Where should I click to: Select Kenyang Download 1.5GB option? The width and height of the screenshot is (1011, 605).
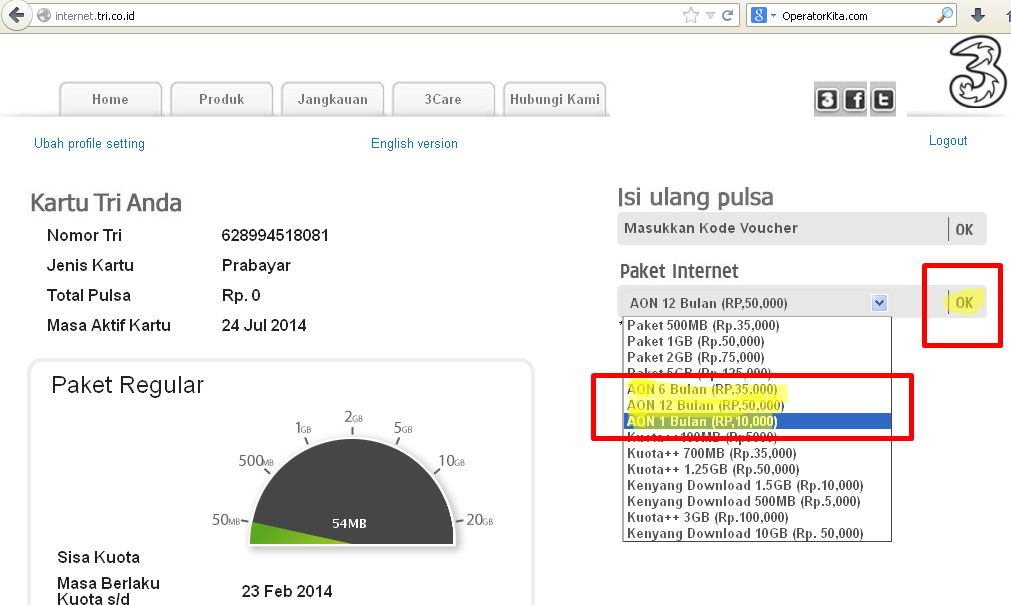(x=757, y=485)
